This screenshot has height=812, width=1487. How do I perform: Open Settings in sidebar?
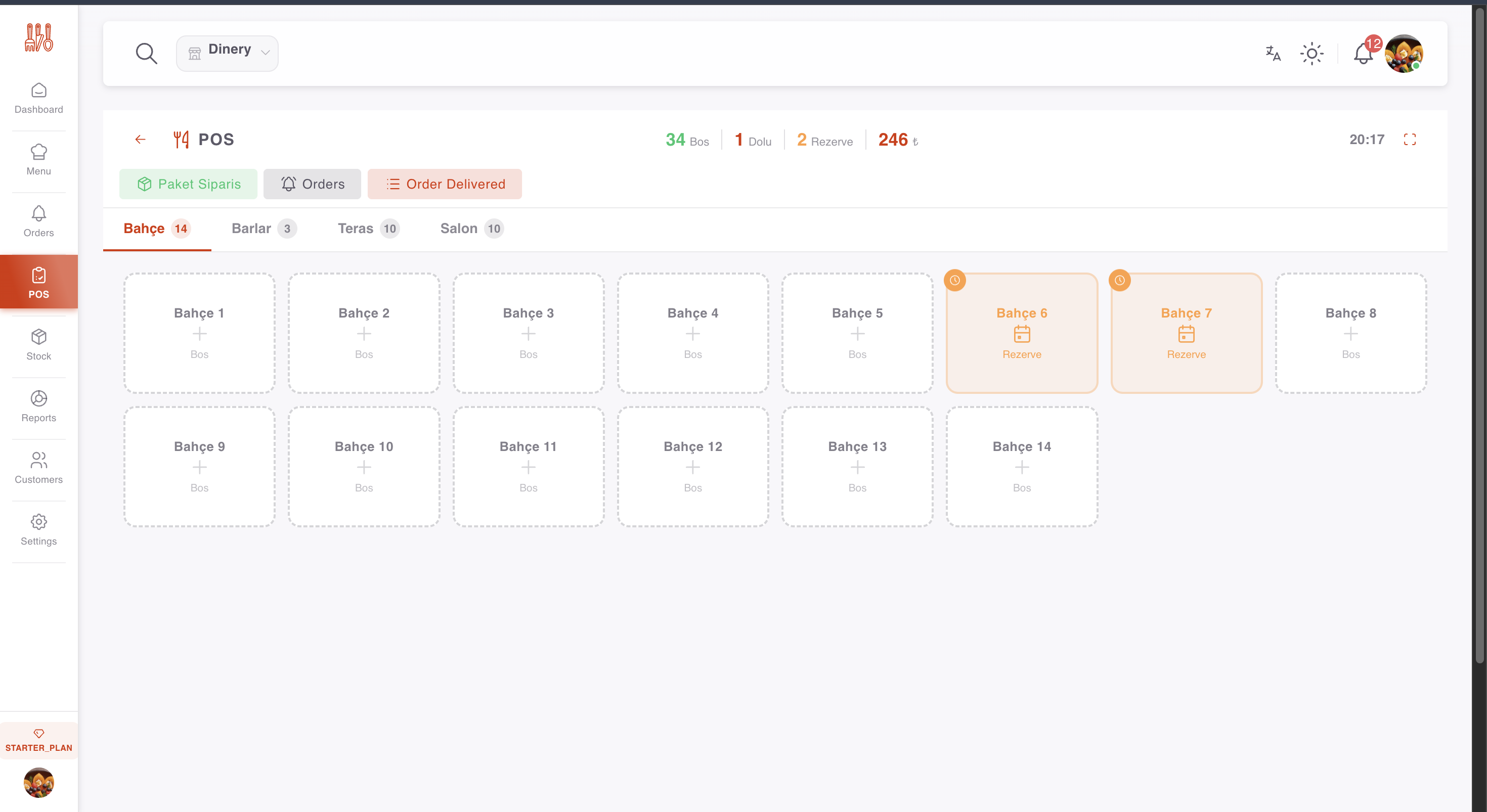tap(38, 530)
